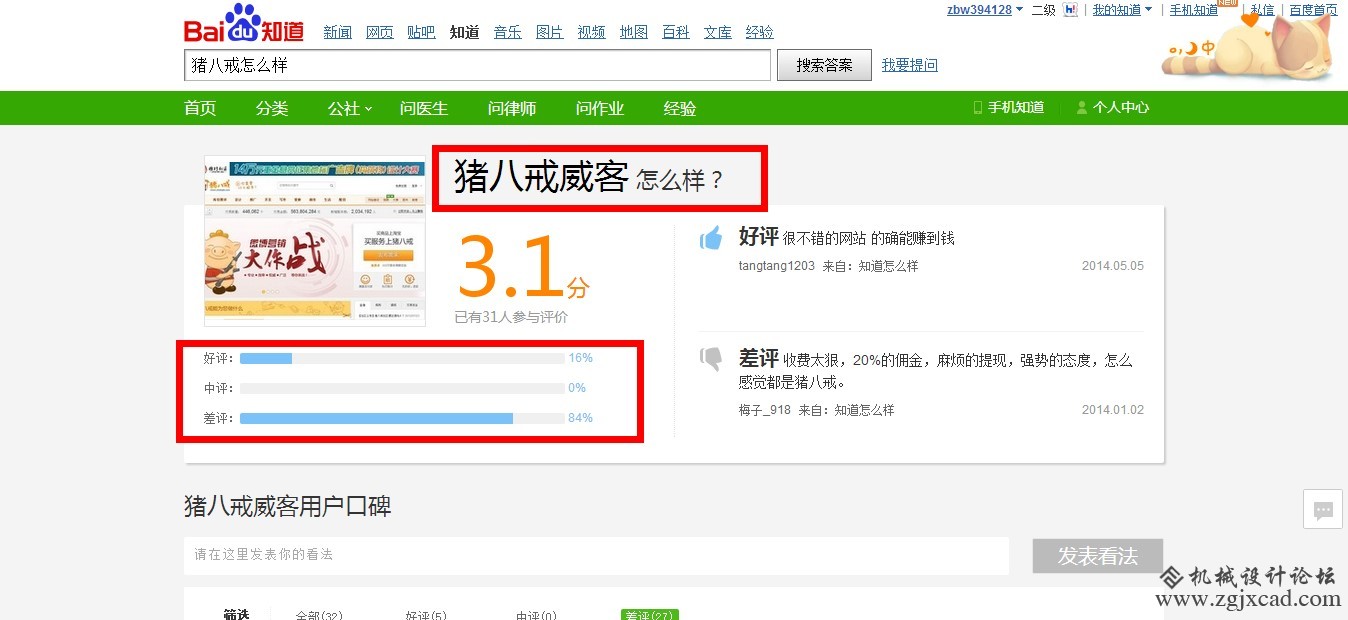Go to 百度首页 link
Image resolution: width=1348 pixels, height=620 pixels.
point(1313,10)
